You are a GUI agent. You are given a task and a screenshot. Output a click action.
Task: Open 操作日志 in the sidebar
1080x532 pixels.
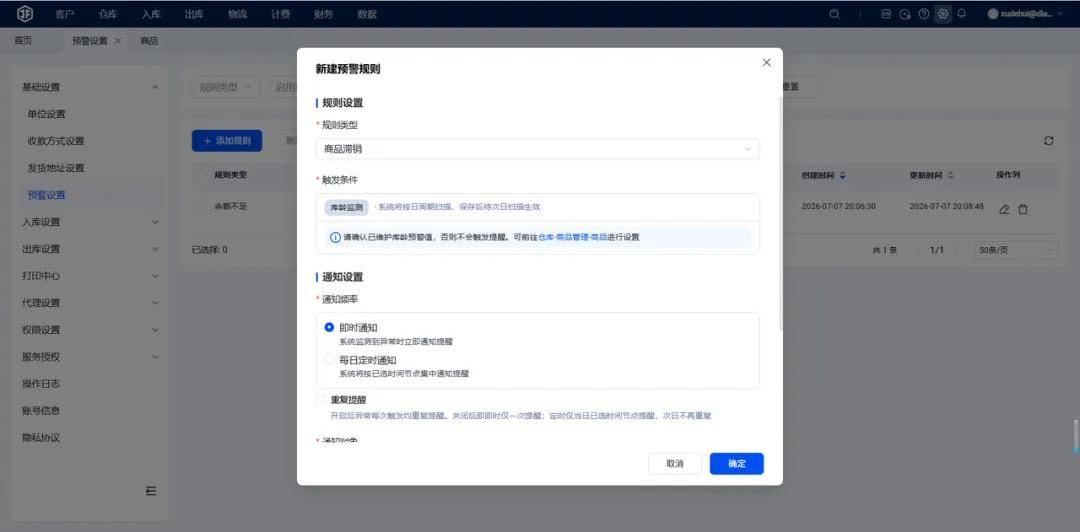pos(41,384)
